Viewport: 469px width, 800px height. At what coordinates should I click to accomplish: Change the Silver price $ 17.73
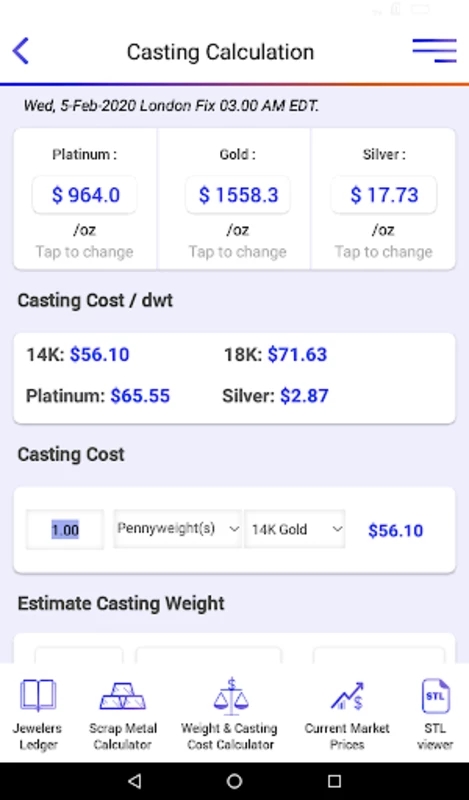384,195
